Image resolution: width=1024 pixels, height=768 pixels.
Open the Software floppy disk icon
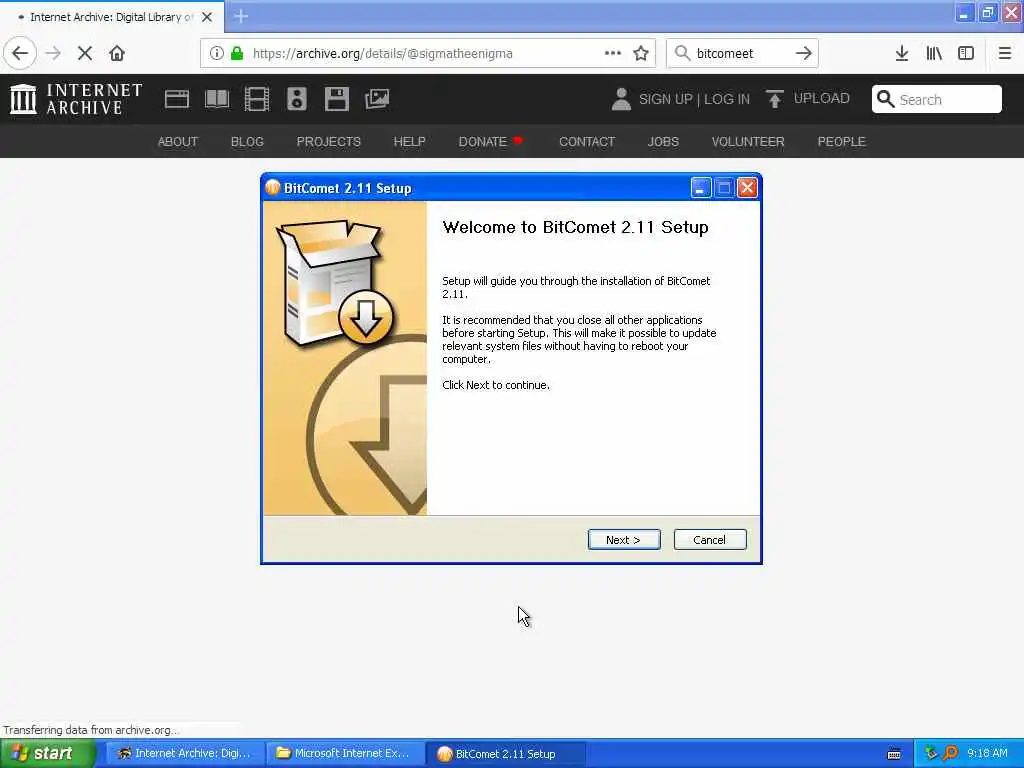(337, 99)
